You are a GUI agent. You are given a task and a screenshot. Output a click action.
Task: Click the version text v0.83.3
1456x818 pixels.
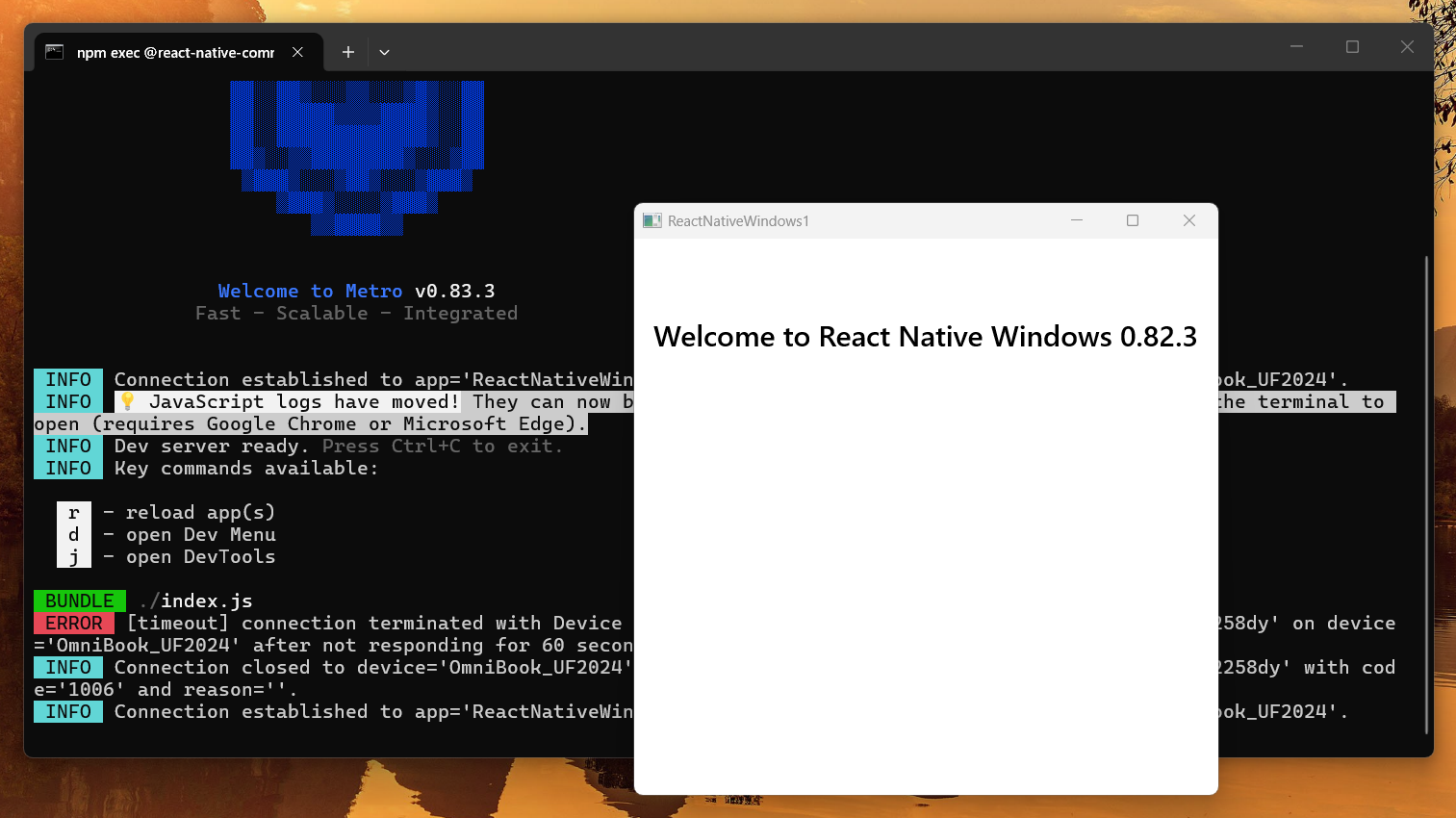click(x=455, y=291)
